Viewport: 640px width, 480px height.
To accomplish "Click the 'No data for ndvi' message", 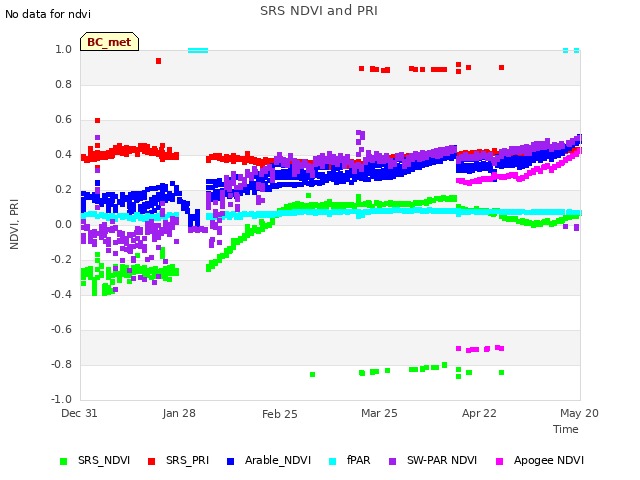I will [x=48, y=14].
